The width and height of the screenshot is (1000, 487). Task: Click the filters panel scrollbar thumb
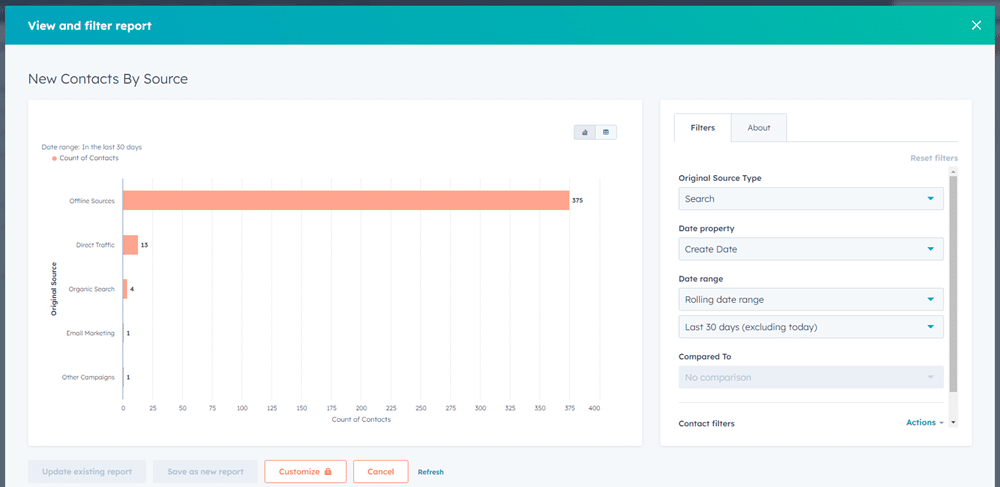[953, 284]
